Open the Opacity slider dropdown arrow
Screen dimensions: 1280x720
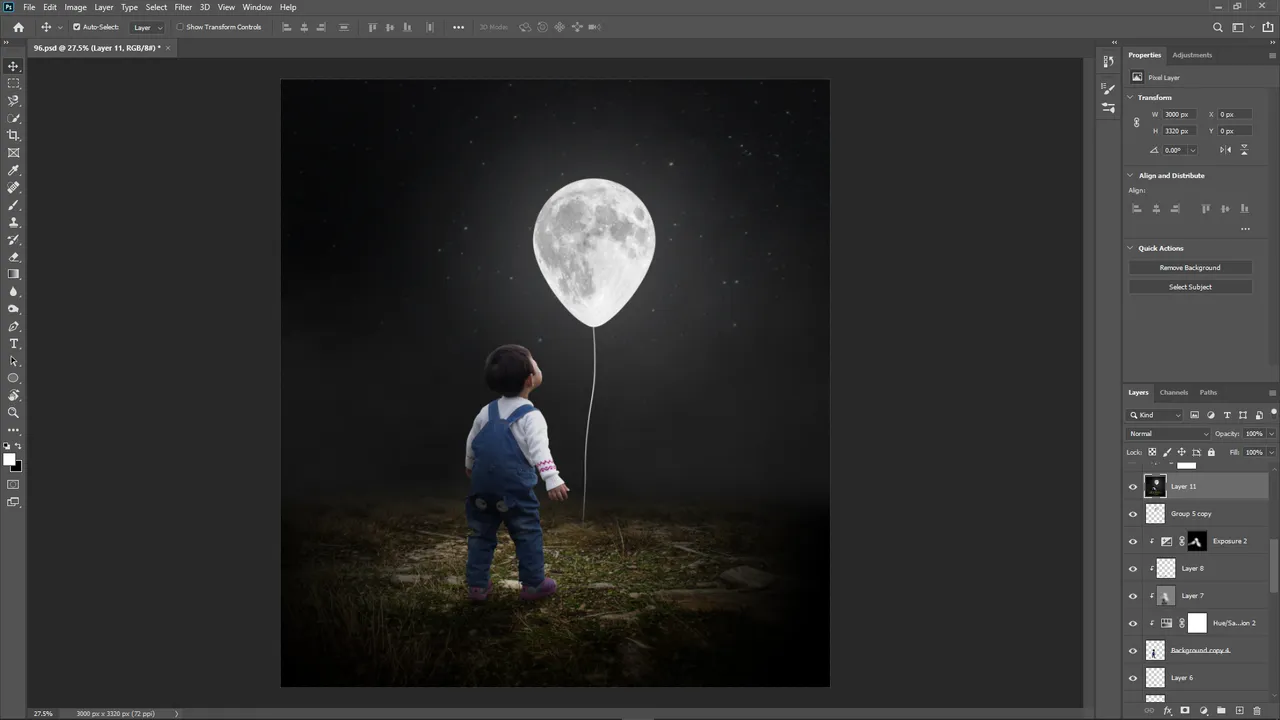(1271, 434)
